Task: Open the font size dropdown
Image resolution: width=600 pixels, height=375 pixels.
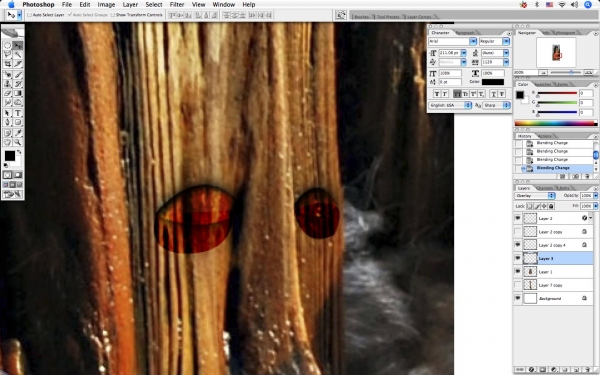Action: tap(464, 53)
